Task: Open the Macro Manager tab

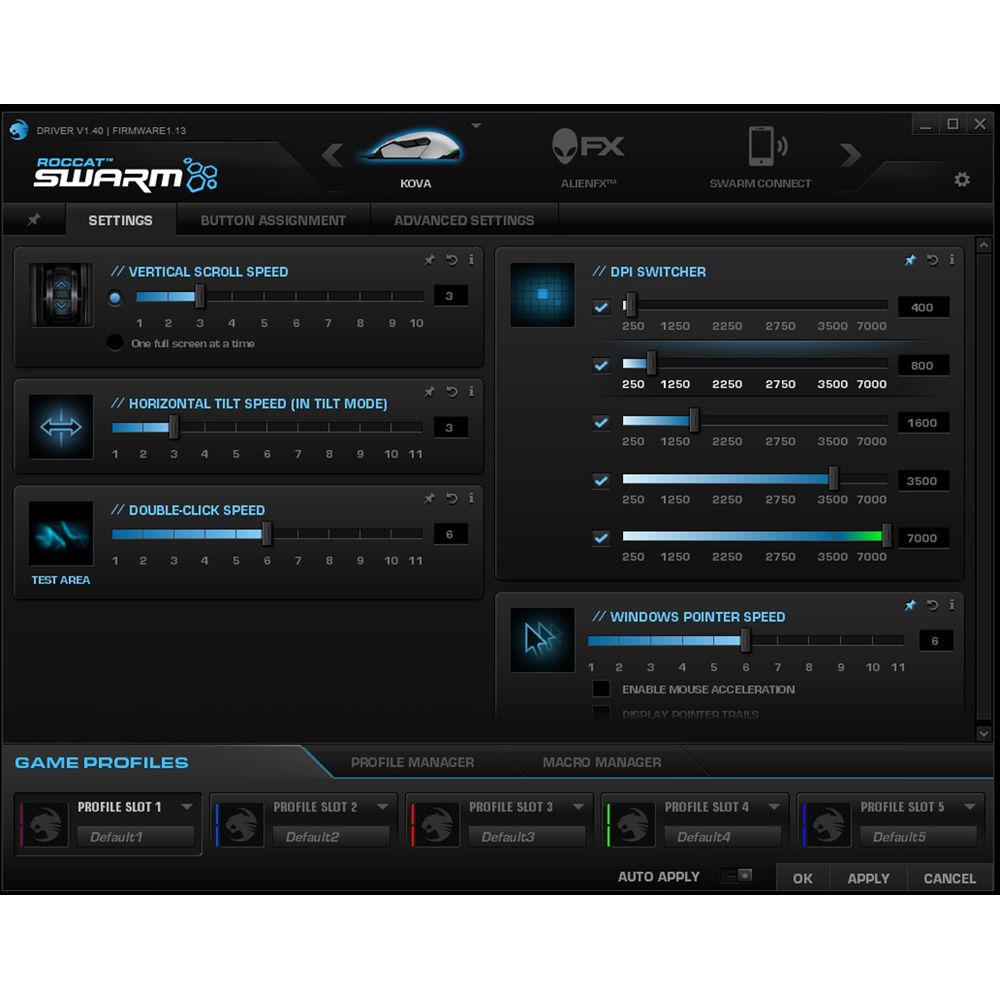Action: [x=601, y=762]
